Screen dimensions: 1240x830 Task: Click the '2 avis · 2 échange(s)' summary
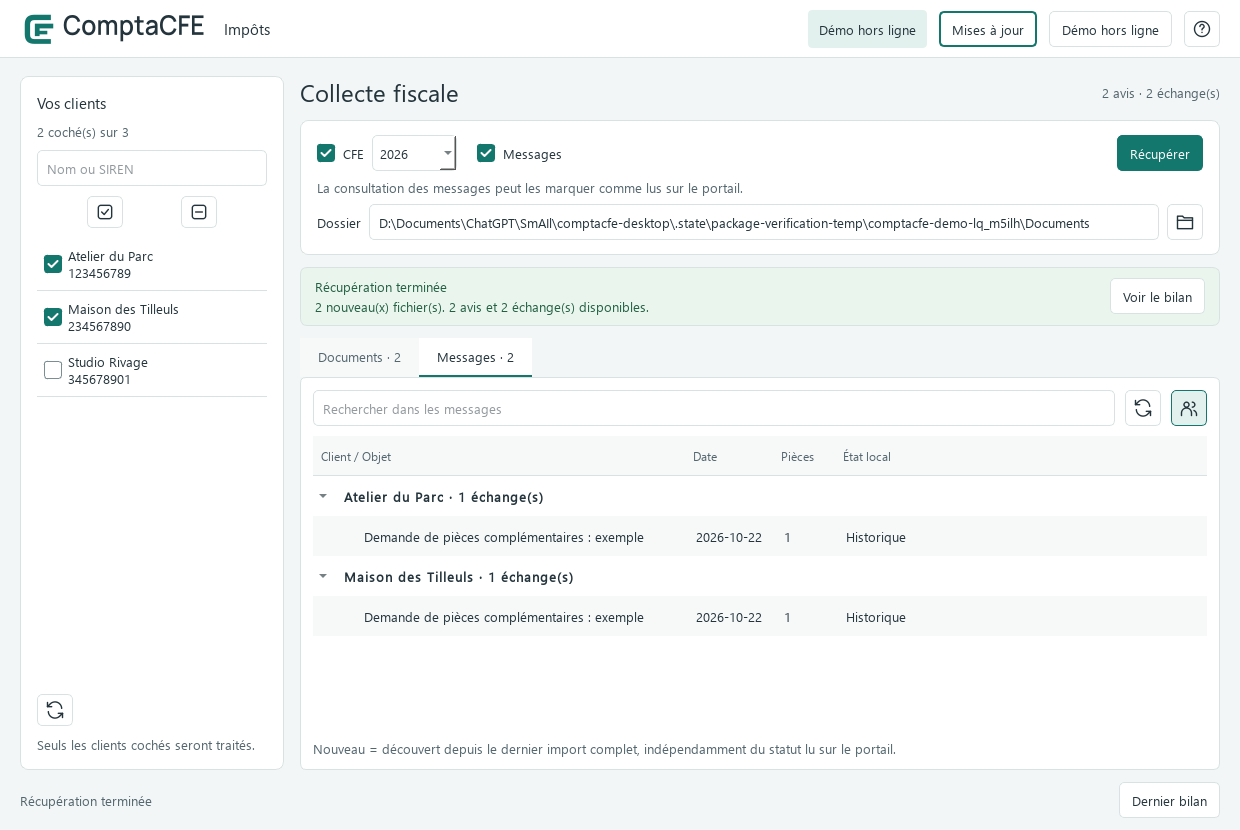pos(1161,93)
